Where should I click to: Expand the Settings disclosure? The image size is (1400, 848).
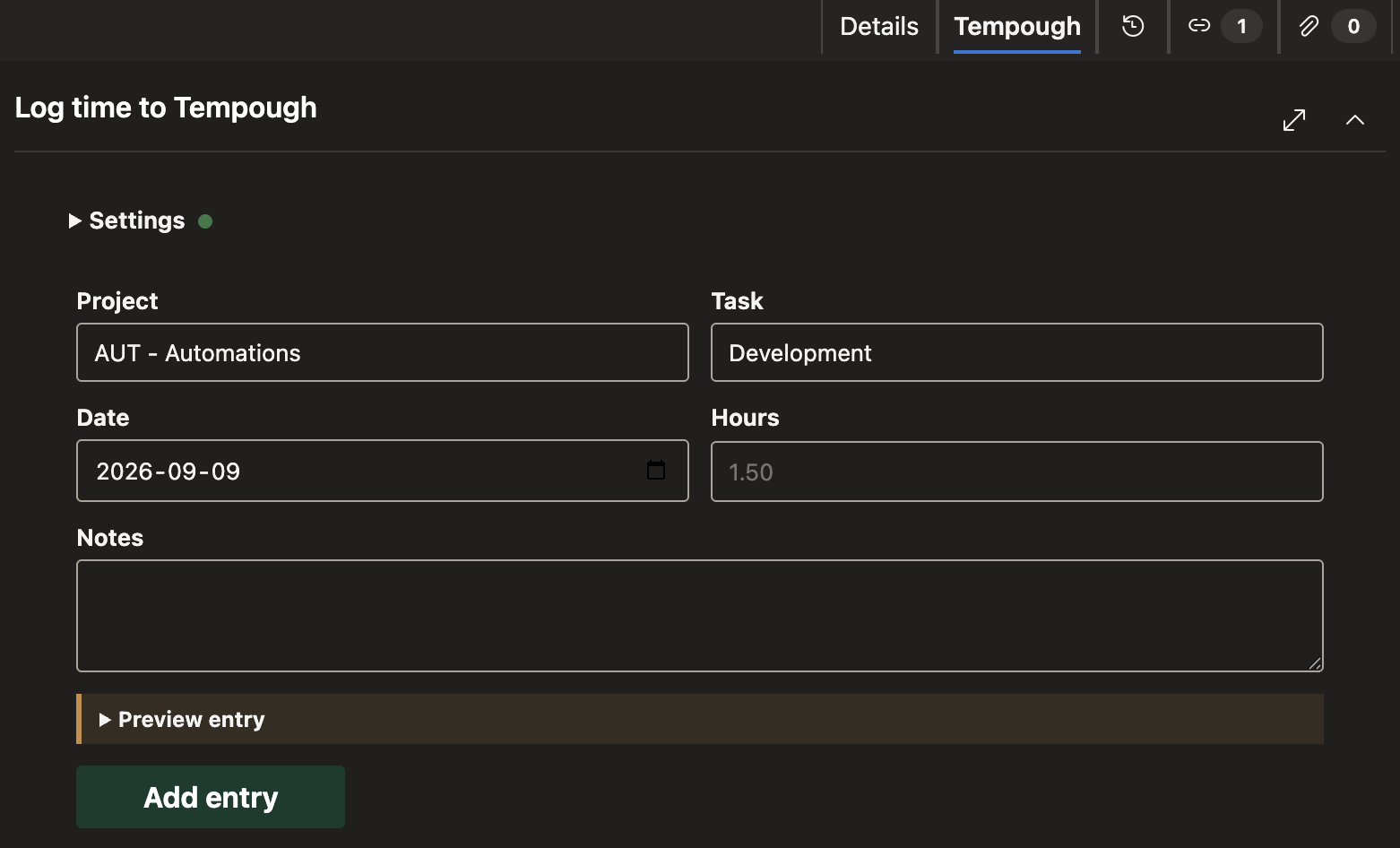(x=128, y=221)
